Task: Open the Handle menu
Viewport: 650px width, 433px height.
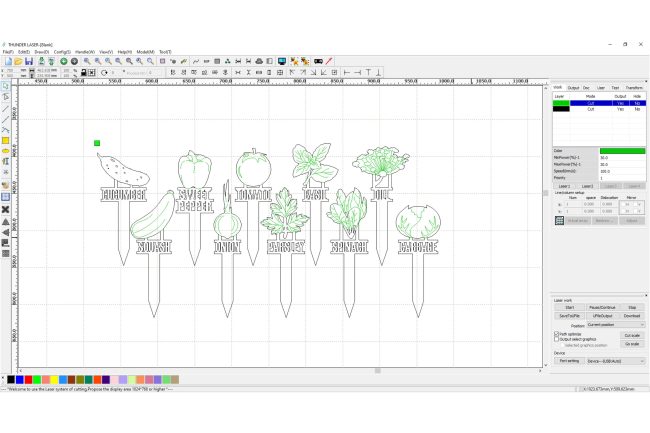Action: [x=85, y=52]
